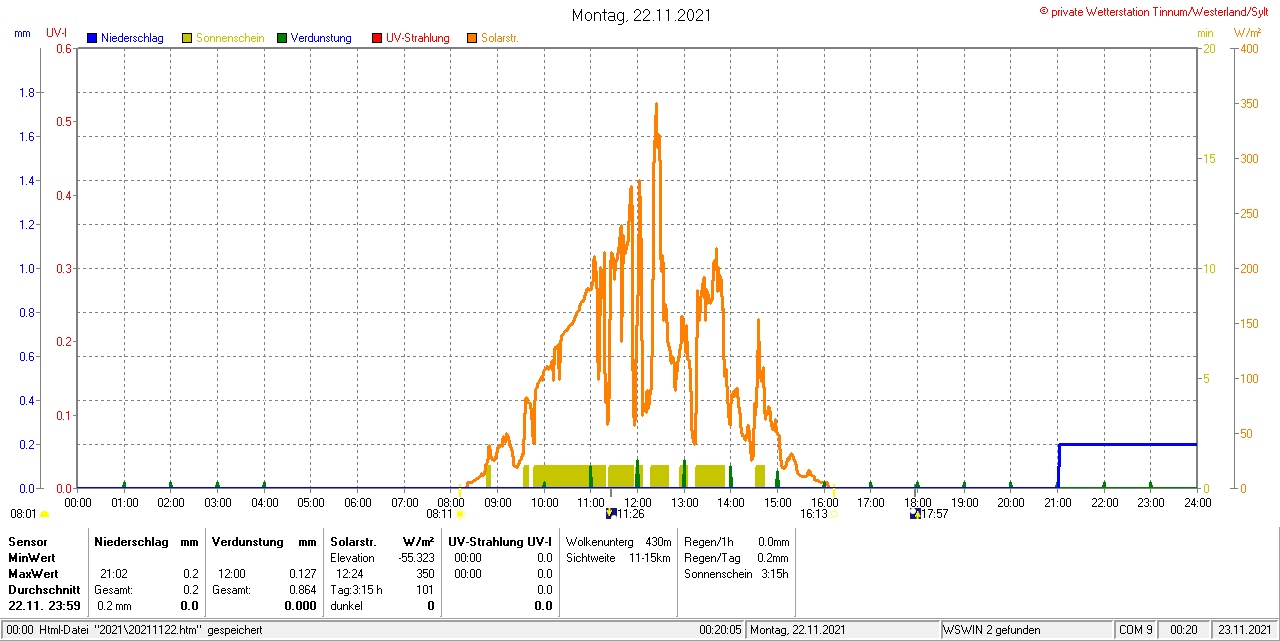Click the Verdunstung column header in table
This screenshot has width=1280, height=641.
tap(247, 541)
